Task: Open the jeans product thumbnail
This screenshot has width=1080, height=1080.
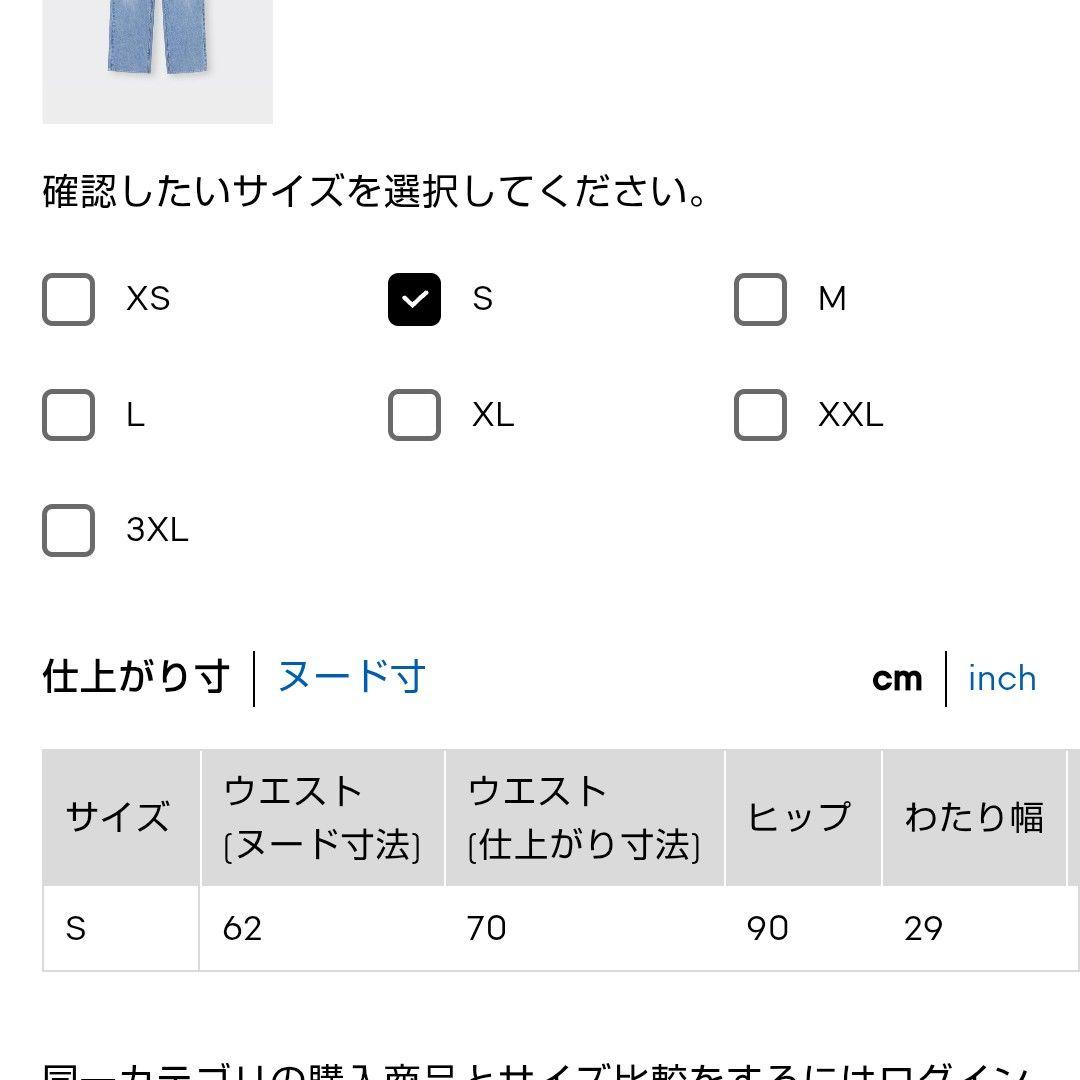Action: 158,62
